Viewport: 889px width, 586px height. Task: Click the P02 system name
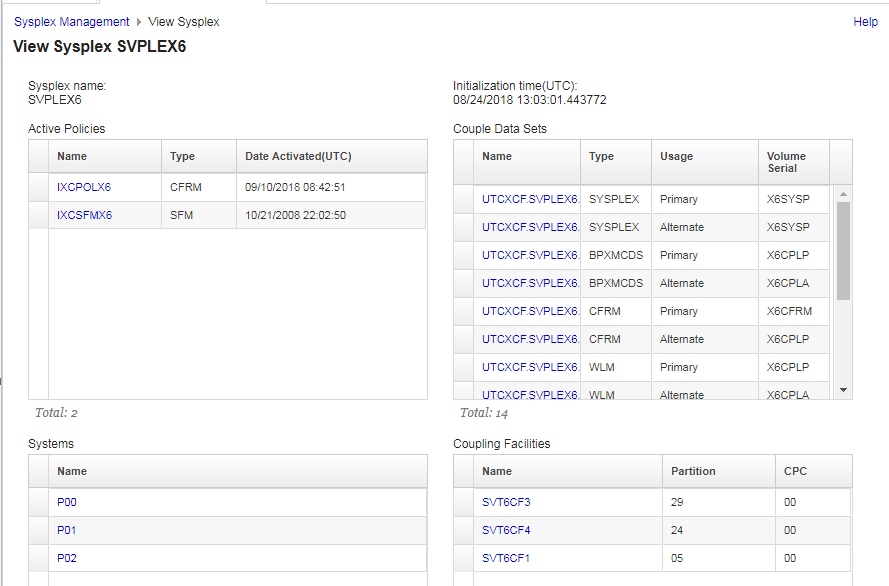pyautogui.click(x=67, y=558)
